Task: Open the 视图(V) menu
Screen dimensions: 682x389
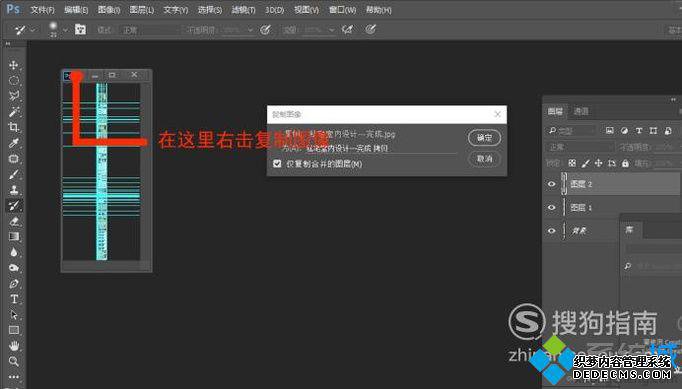Action: click(x=306, y=10)
